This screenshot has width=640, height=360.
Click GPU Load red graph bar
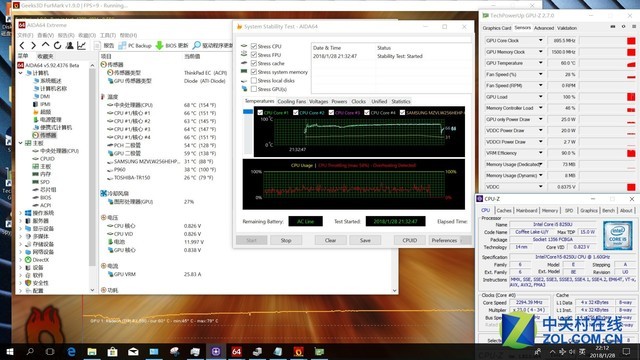pyautogui.click(x=631, y=97)
